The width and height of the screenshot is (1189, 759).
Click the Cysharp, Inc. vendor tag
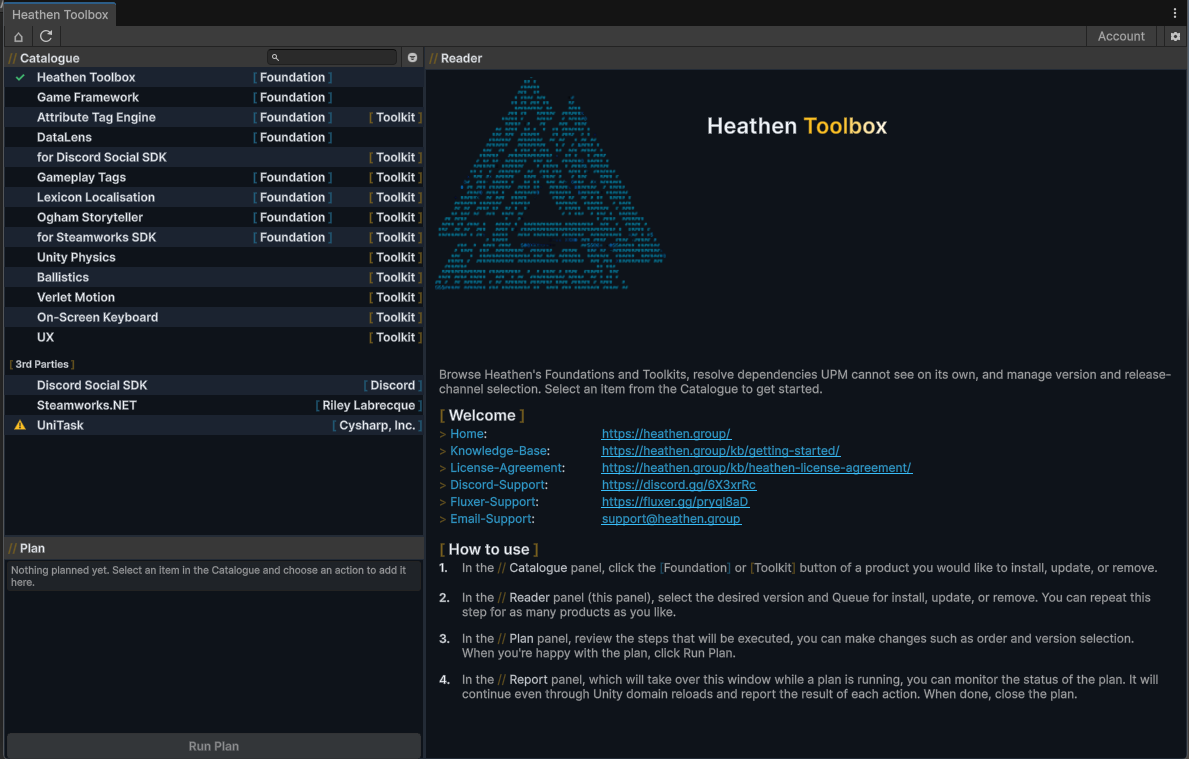coord(377,425)
